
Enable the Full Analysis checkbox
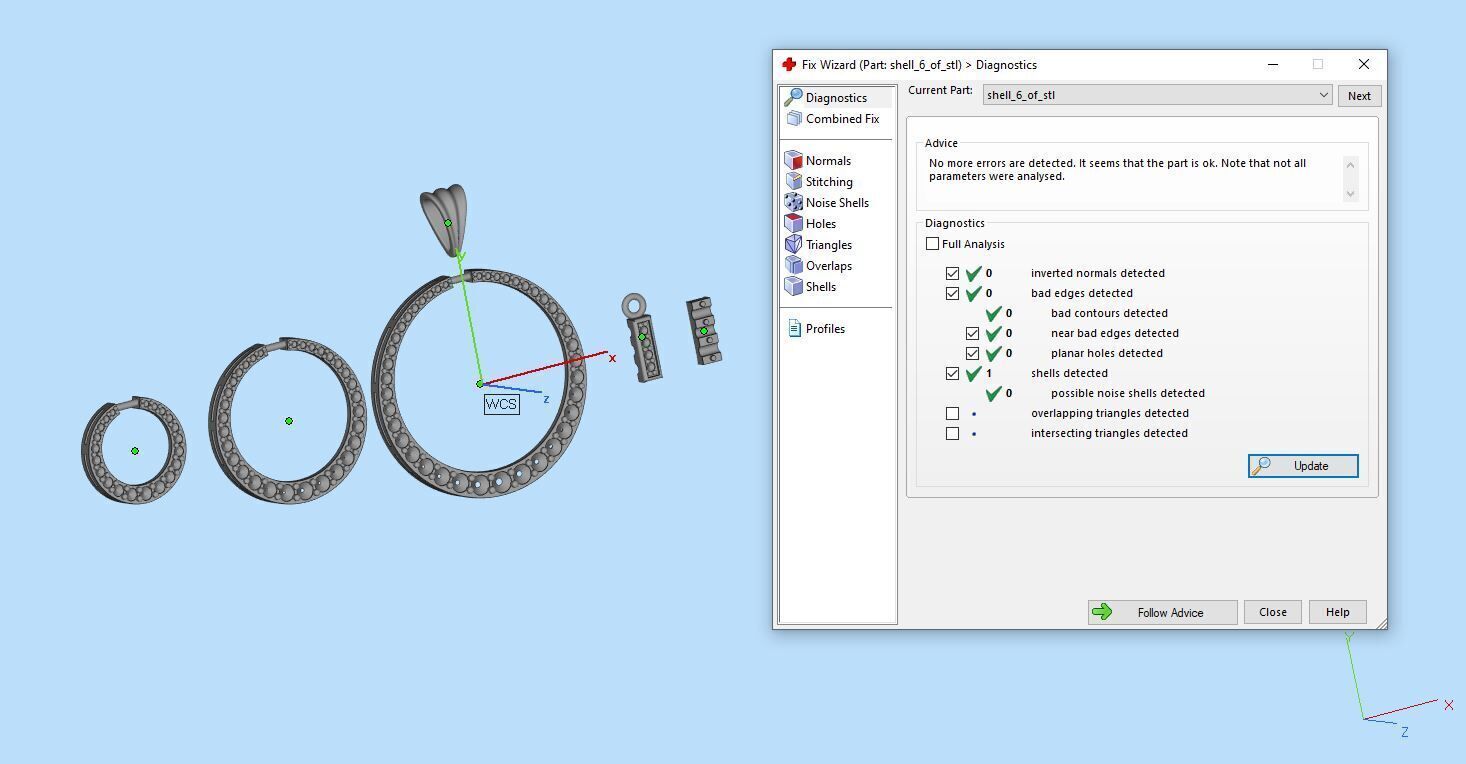(933, 244)
